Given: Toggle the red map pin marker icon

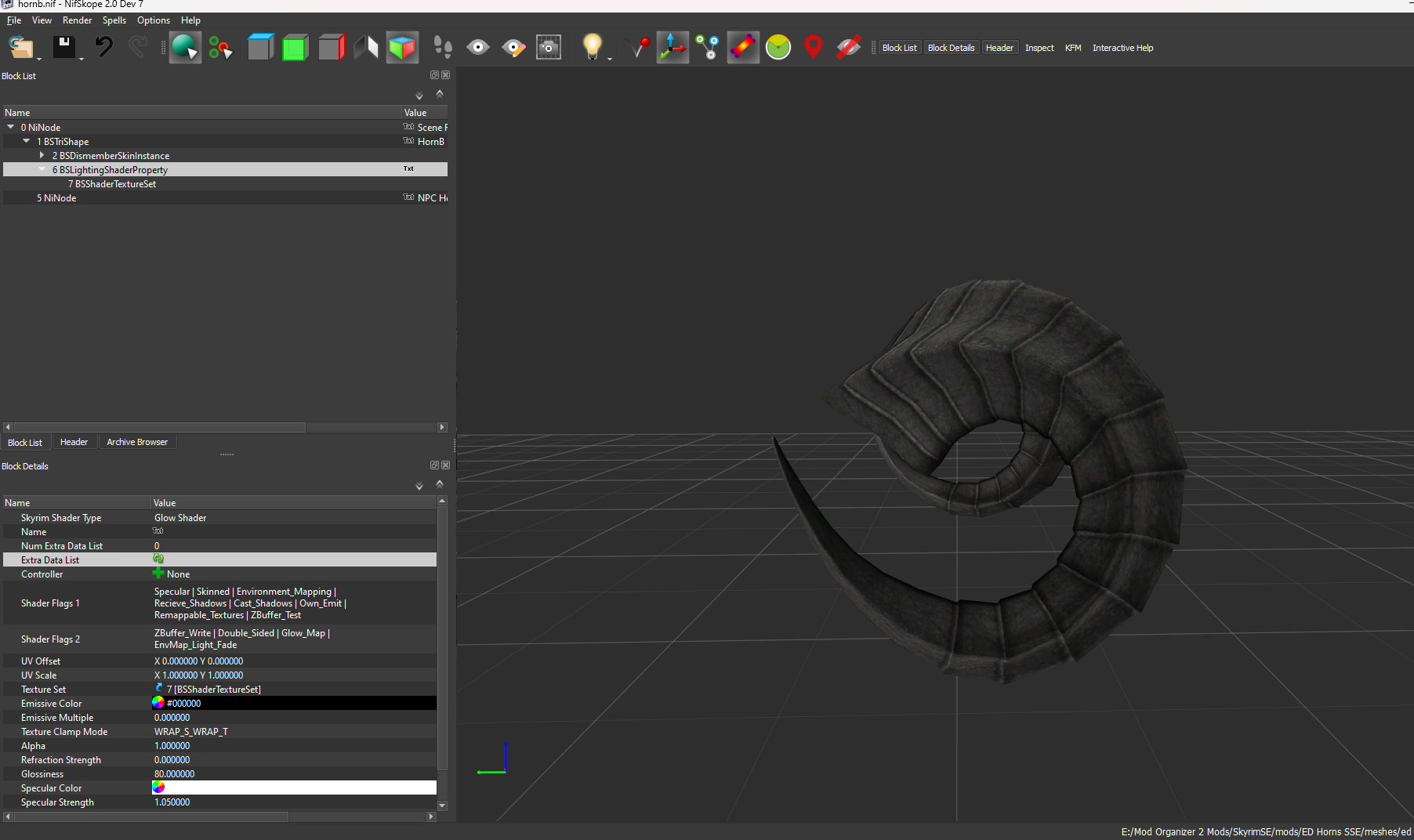Looking at the screenshot, I should [813, 48].
